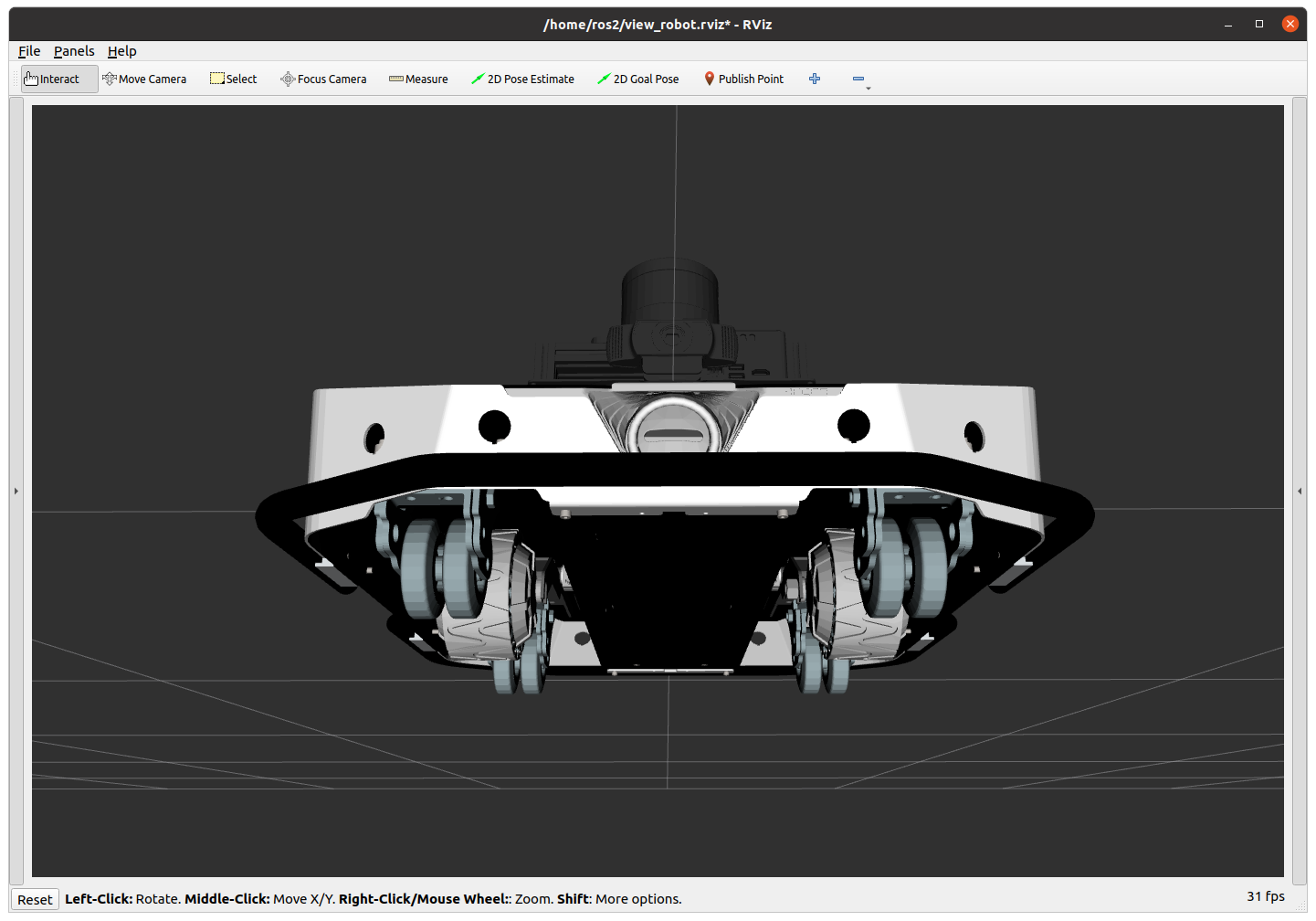Expand the collapsed left side panel
This screenshot has height=921, width=1316.
tap(16, 492)
